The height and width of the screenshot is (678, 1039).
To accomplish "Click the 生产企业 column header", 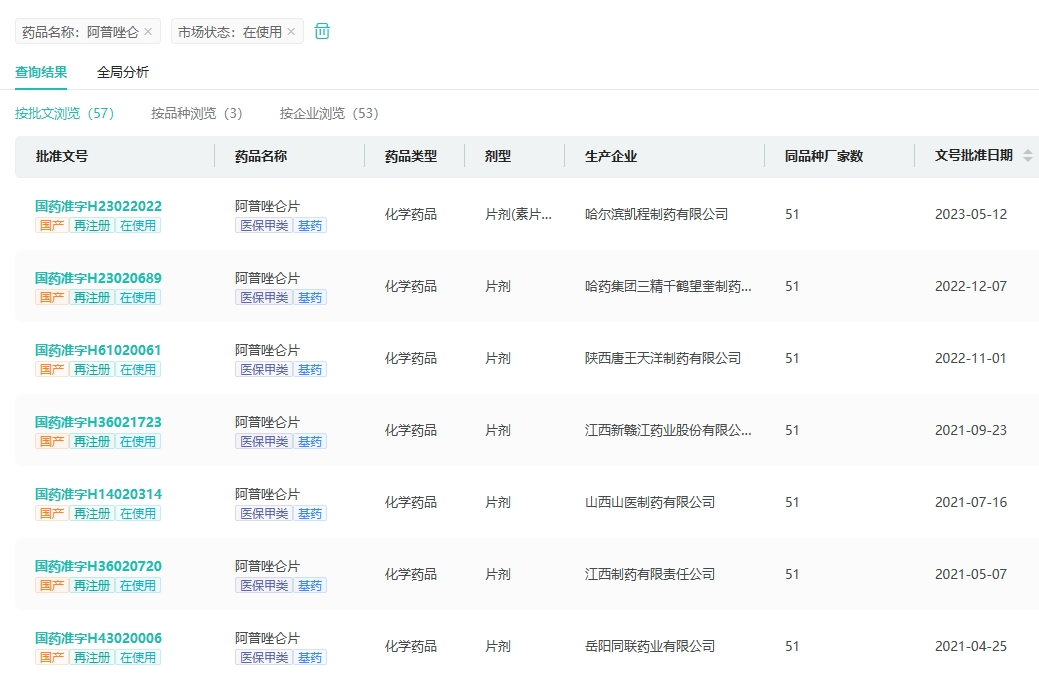I will pos(611,156).
